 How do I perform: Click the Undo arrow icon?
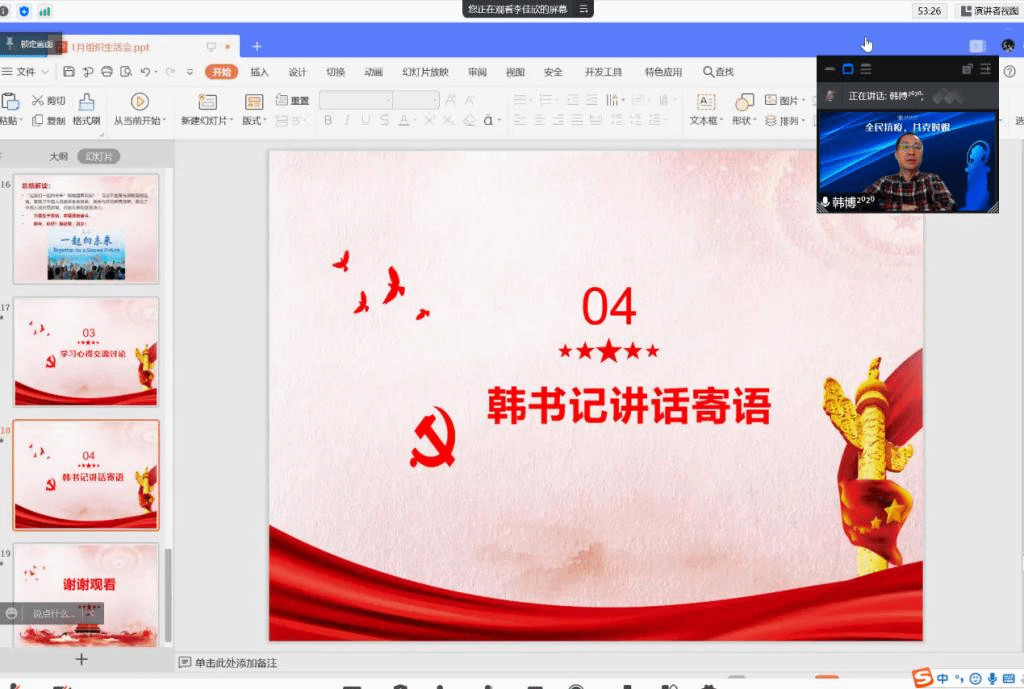click(146, 72)
